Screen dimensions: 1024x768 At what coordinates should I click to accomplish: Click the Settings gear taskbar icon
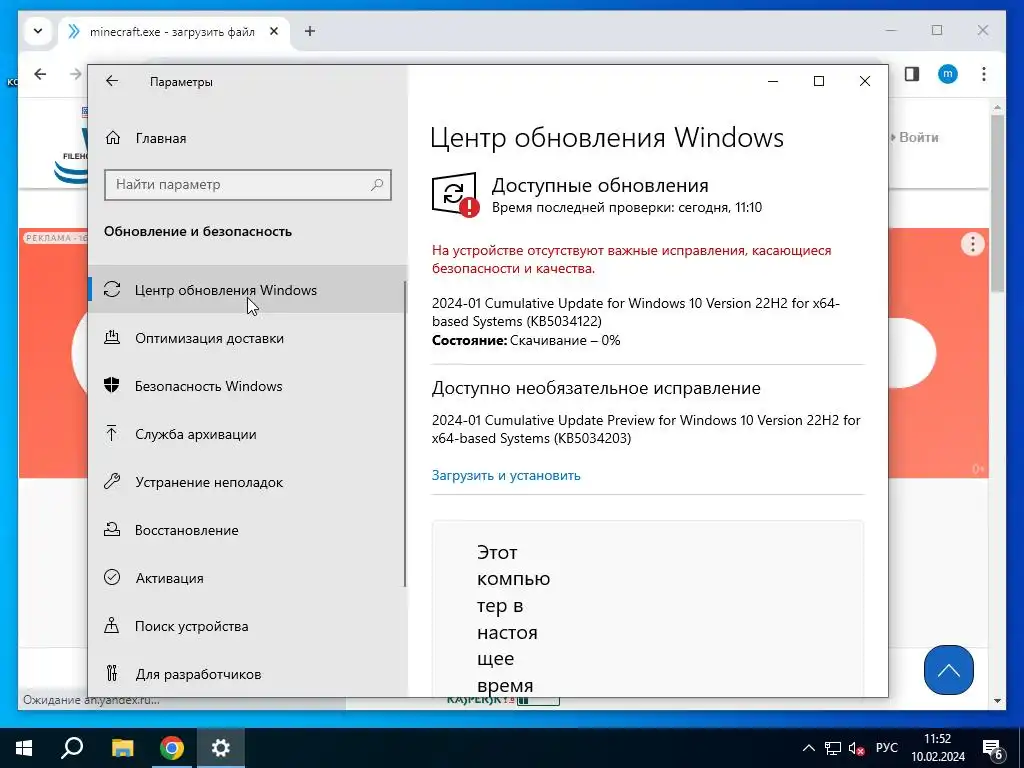(221, 748)
